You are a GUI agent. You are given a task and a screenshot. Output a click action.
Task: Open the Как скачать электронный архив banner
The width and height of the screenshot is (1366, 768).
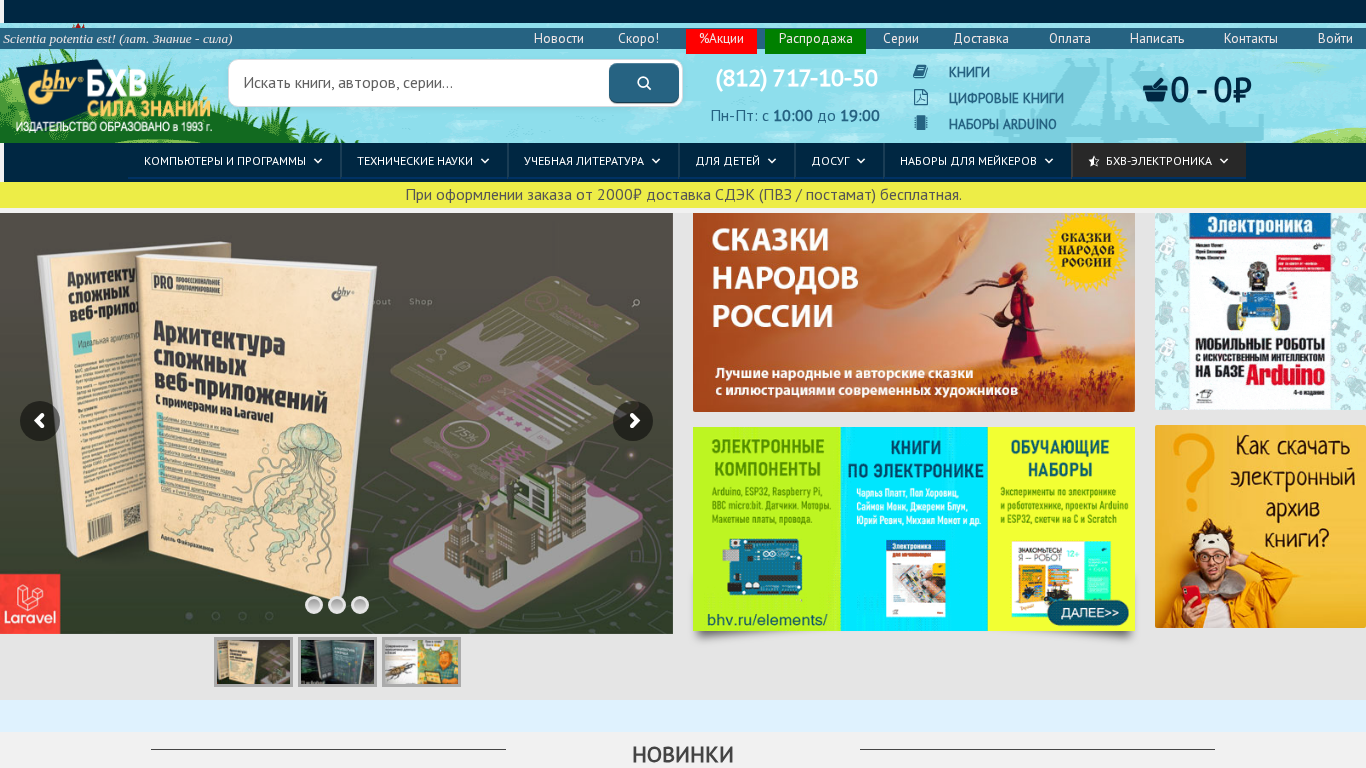pos(1260,527)
